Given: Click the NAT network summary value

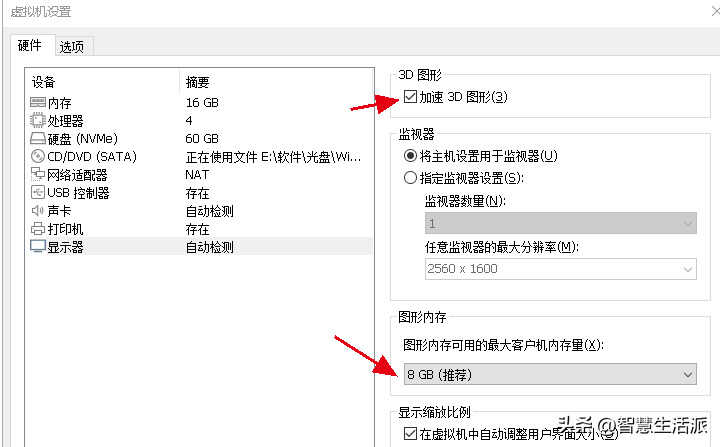Looking at the screenshot, I should 197,175.
